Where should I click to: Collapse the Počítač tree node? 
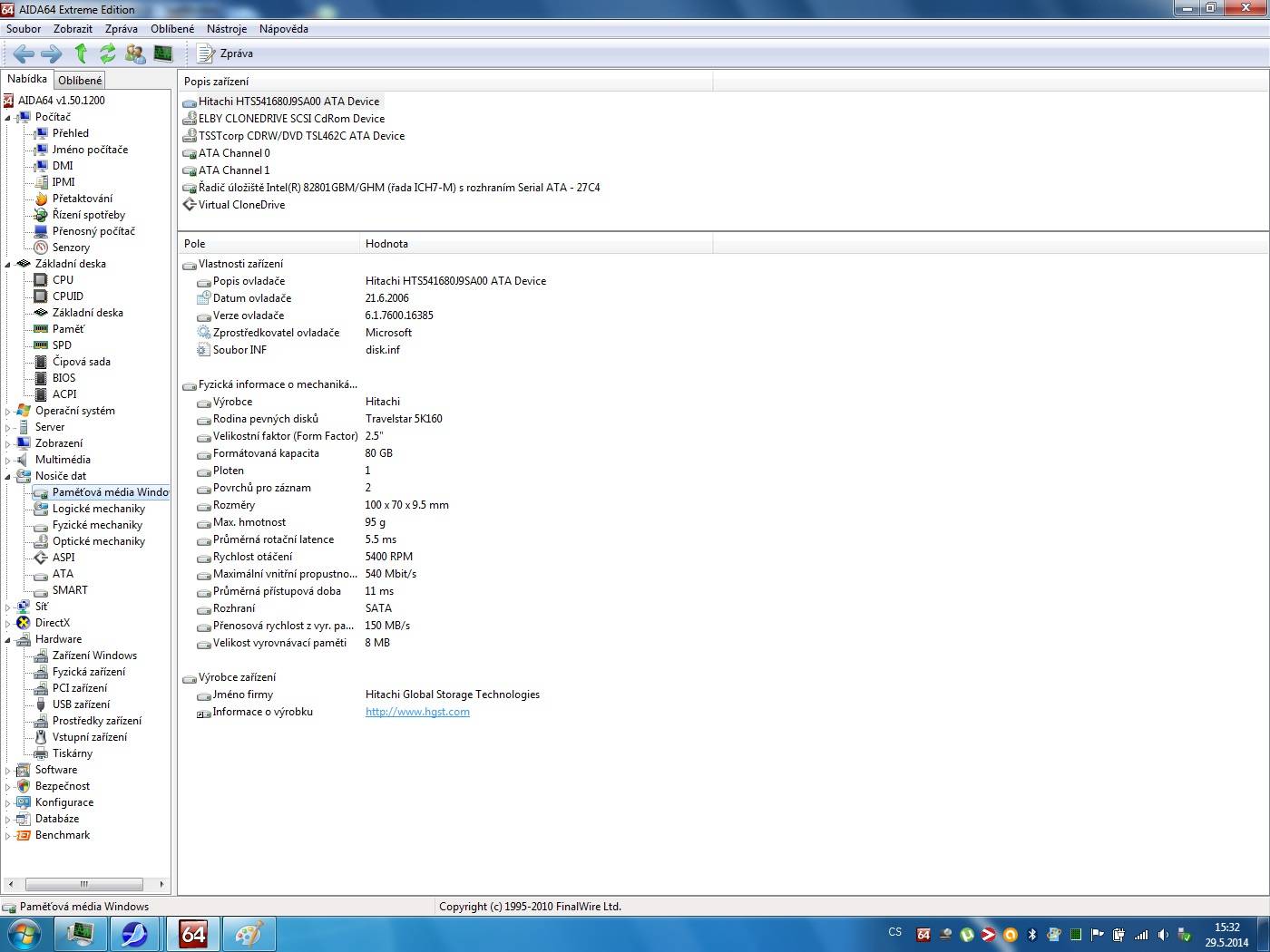[8, 117]
